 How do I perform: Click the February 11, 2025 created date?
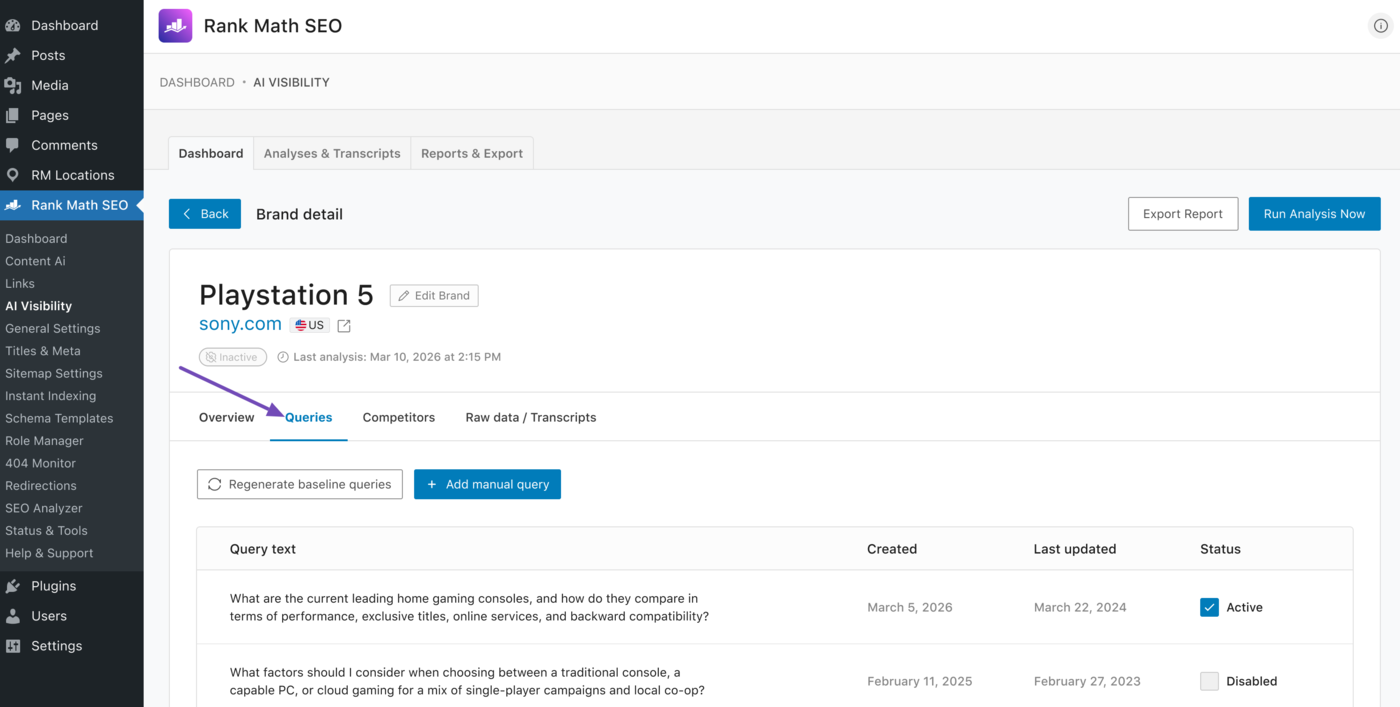coord(920,681)
